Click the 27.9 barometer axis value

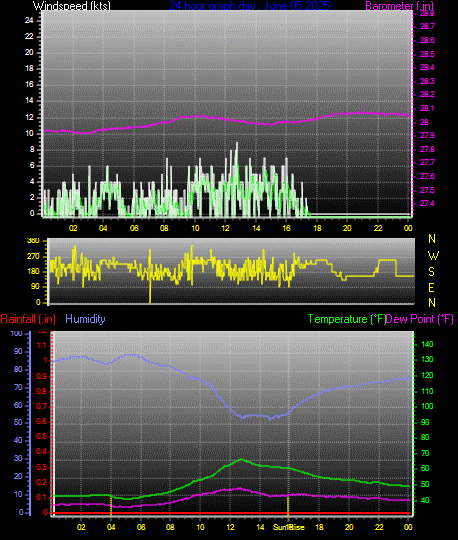tap(427, 135)
